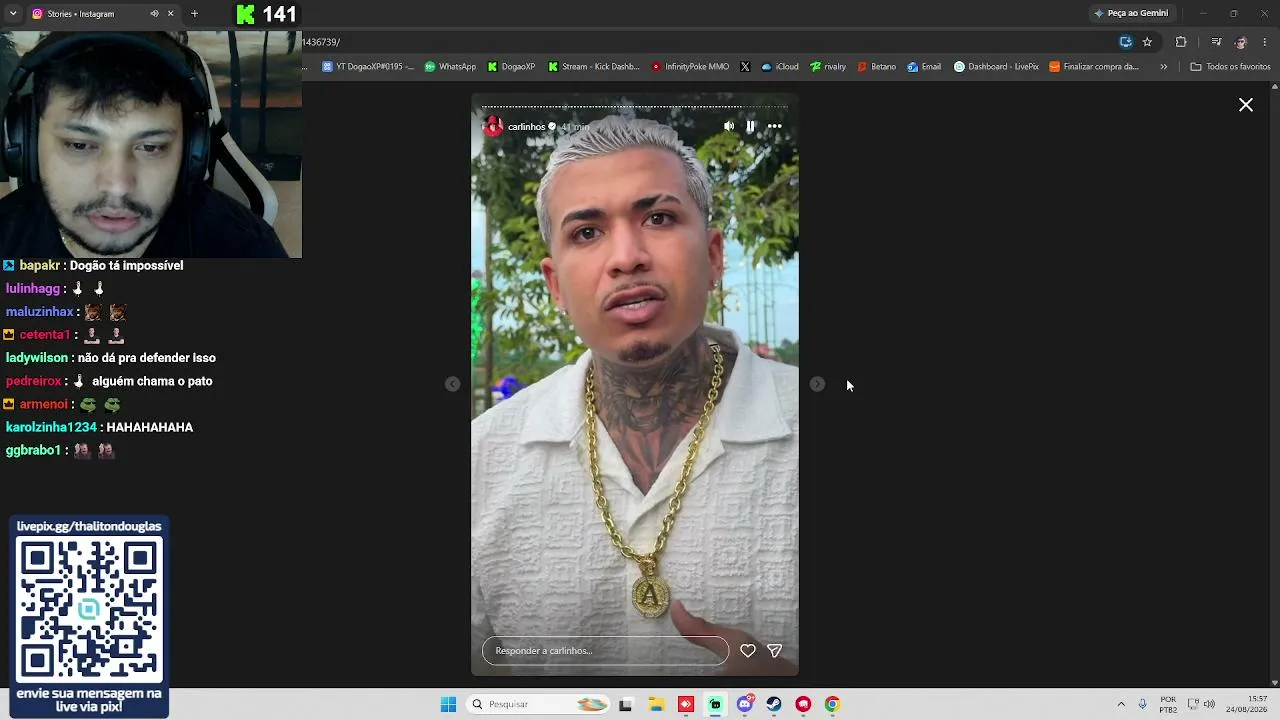
Task: Click the taskbar Pesquisar search box
Action: pos(539,704)
